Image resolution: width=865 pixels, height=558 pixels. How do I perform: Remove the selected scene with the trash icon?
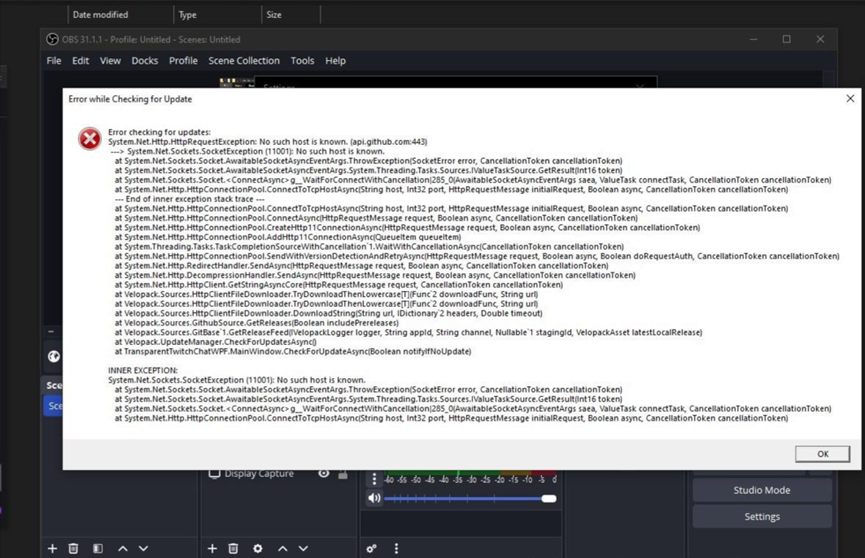[x=73, y=549]
